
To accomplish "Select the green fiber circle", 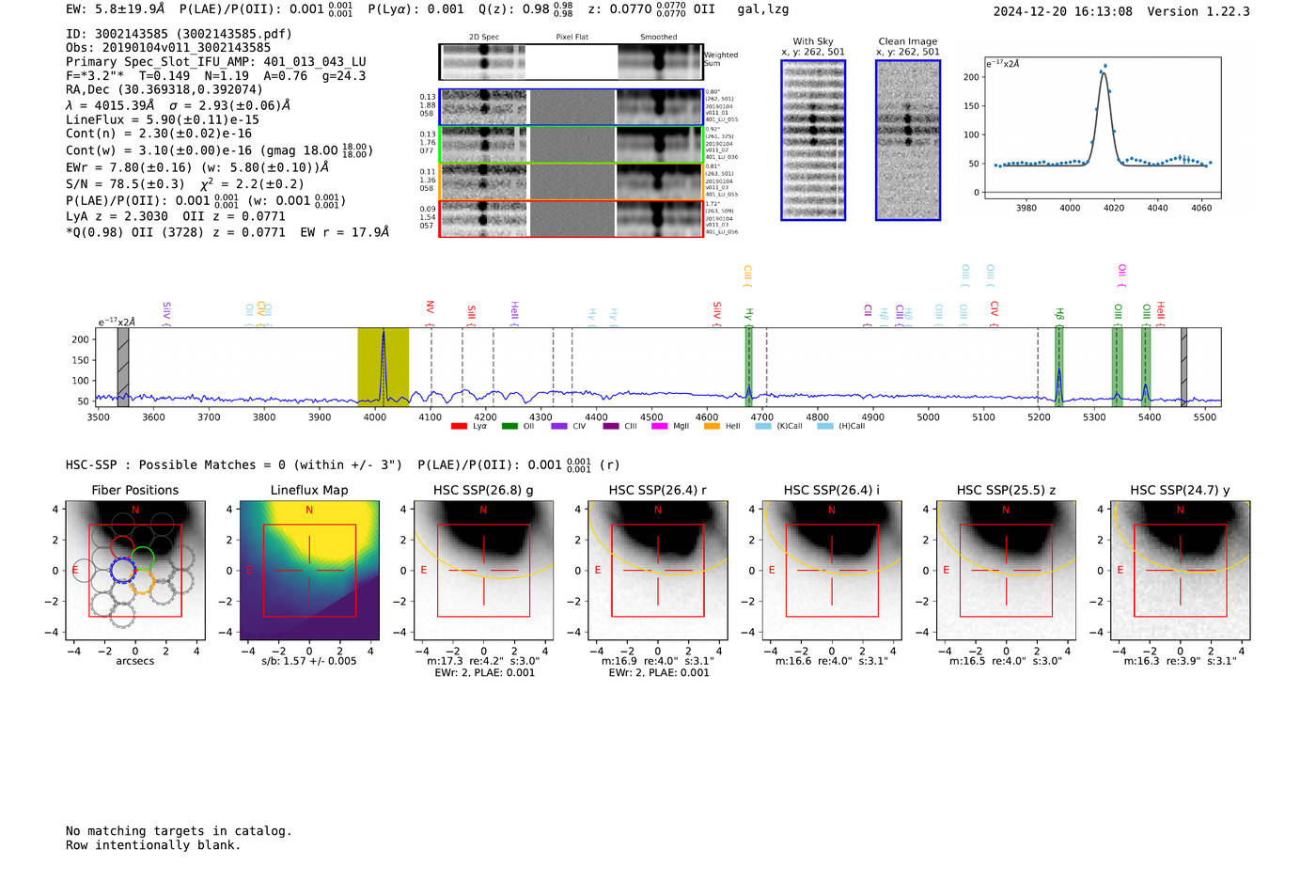I will pos(143,558).
